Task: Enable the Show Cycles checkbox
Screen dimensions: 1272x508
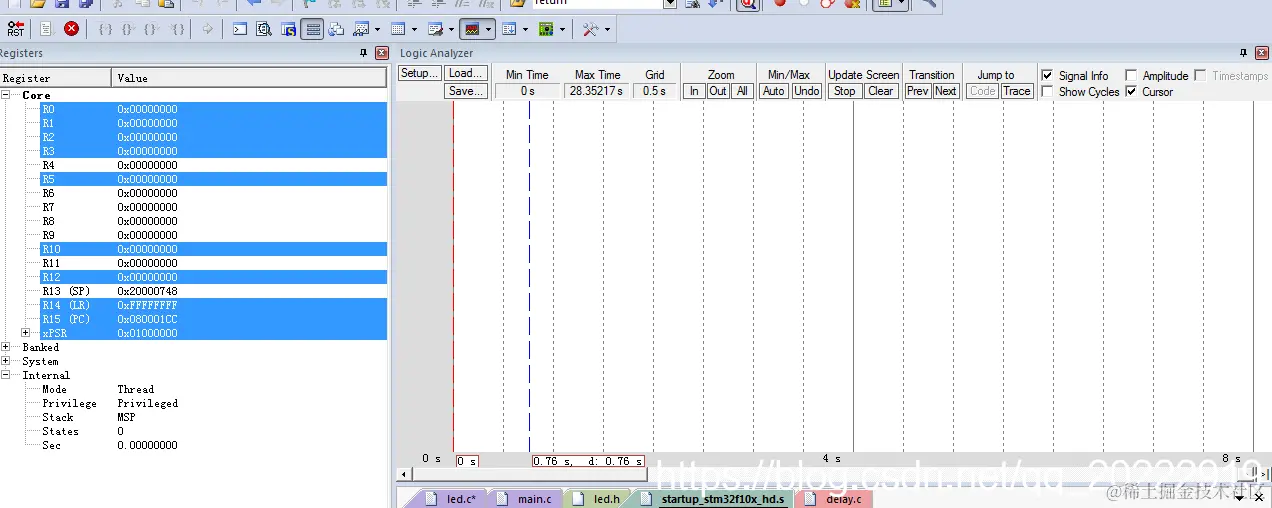Action: (1047, 91)
